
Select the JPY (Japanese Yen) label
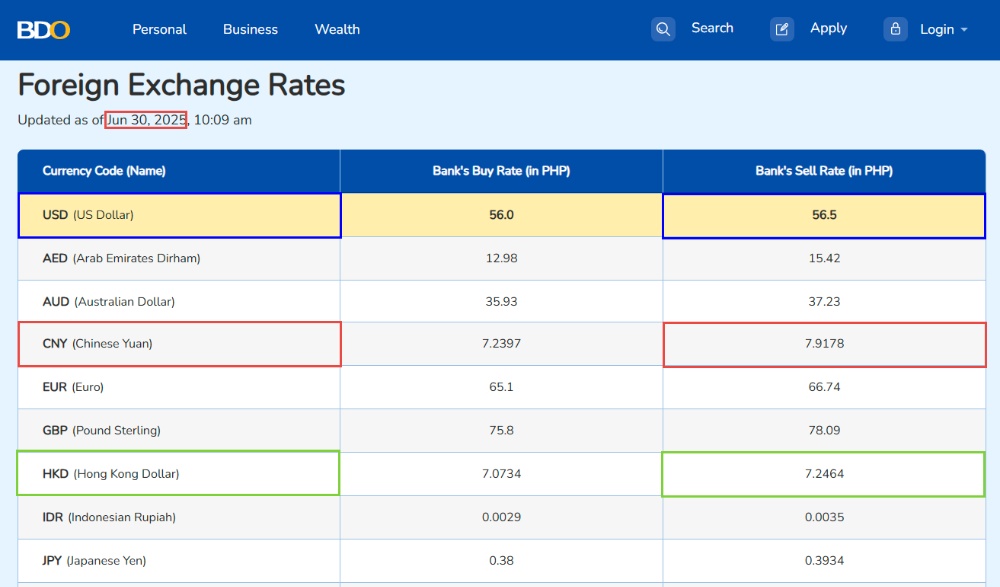pyautogui.click(x=94, y=561)
